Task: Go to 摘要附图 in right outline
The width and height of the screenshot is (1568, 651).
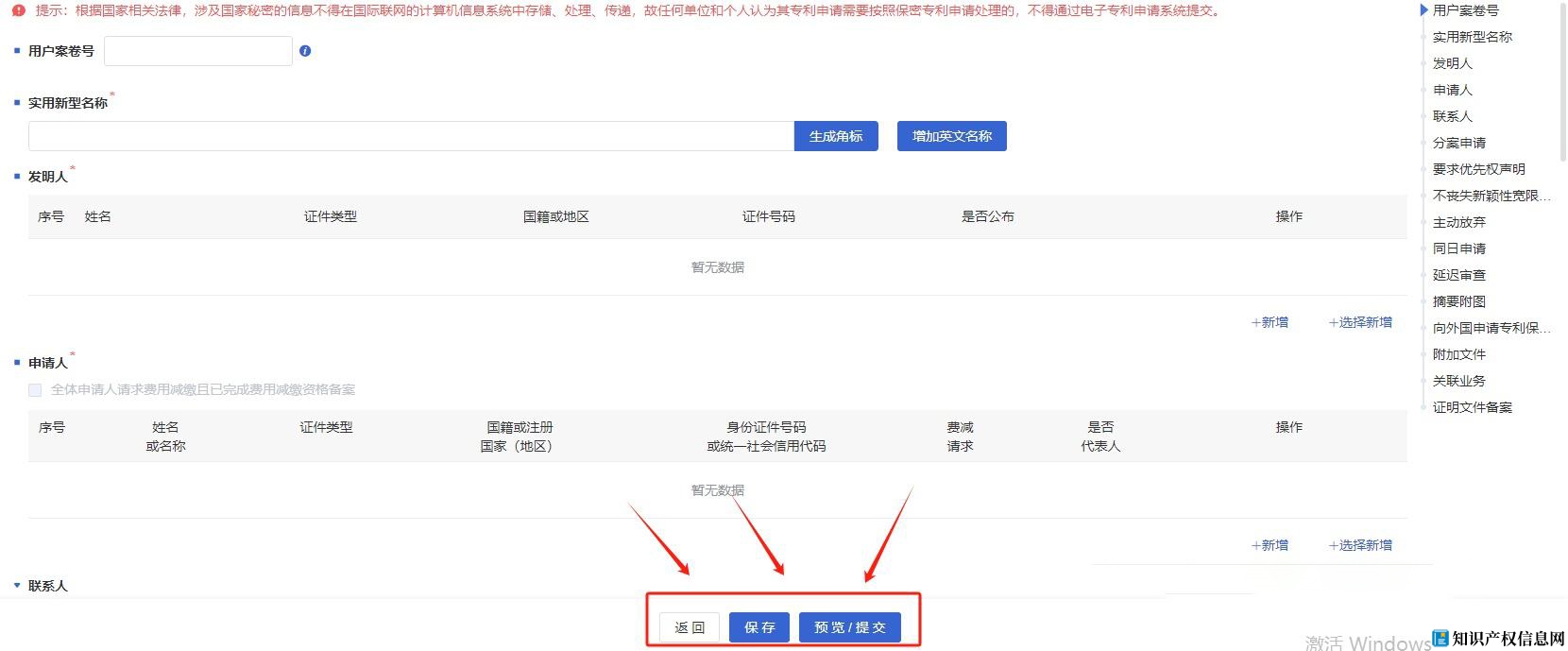Action: (1458, 301)
